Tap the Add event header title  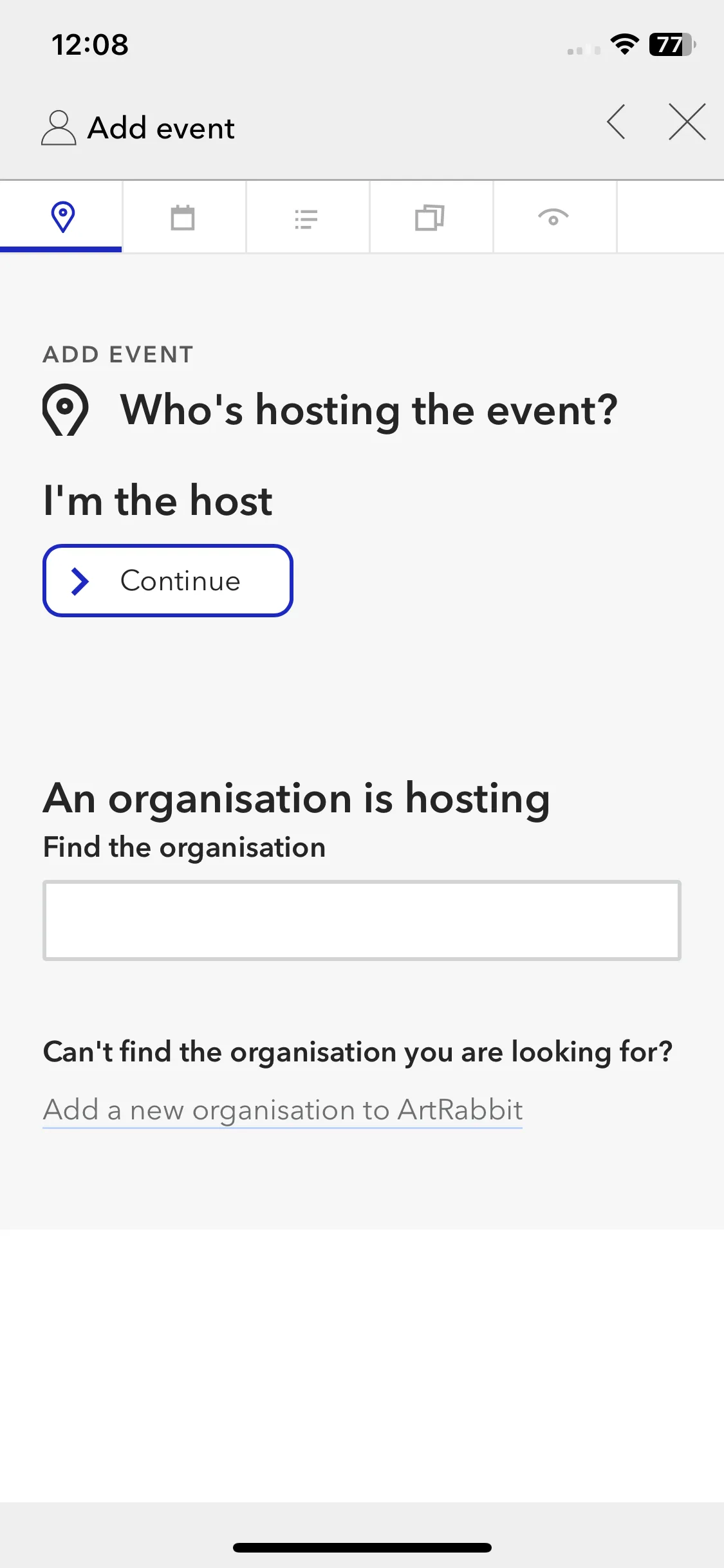coord(161,128)
